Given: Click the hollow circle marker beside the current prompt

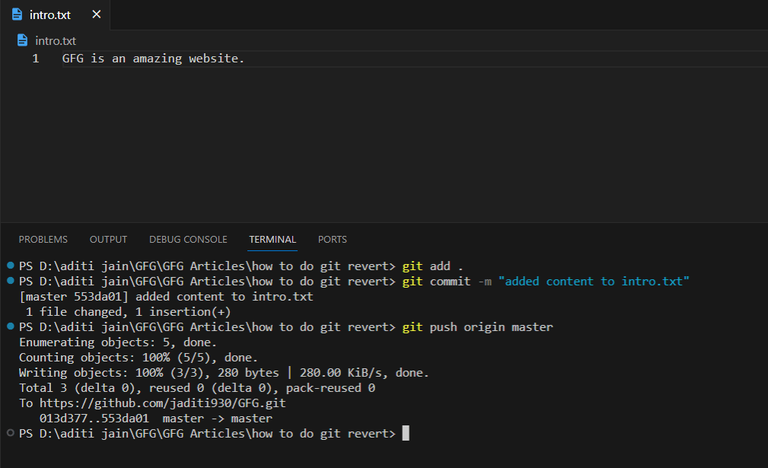Looking at the screenshot, I should coord(10,433).
